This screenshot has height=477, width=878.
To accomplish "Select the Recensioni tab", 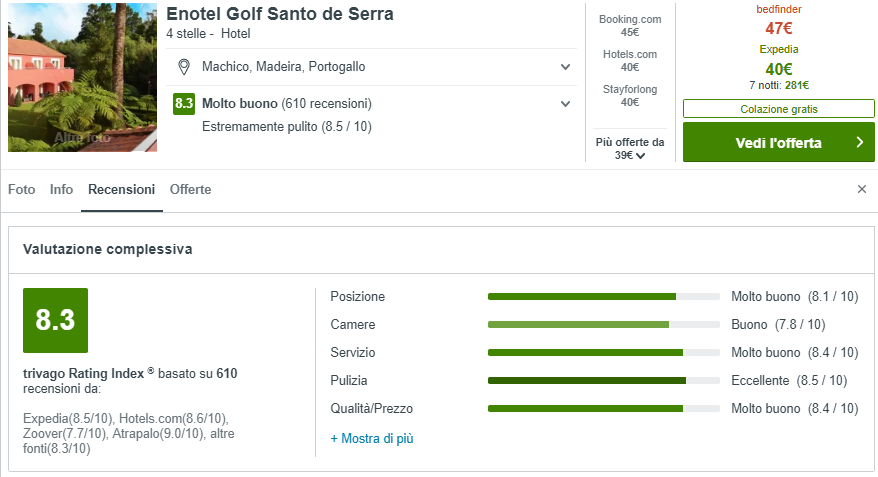I will [x=121, y=189].
